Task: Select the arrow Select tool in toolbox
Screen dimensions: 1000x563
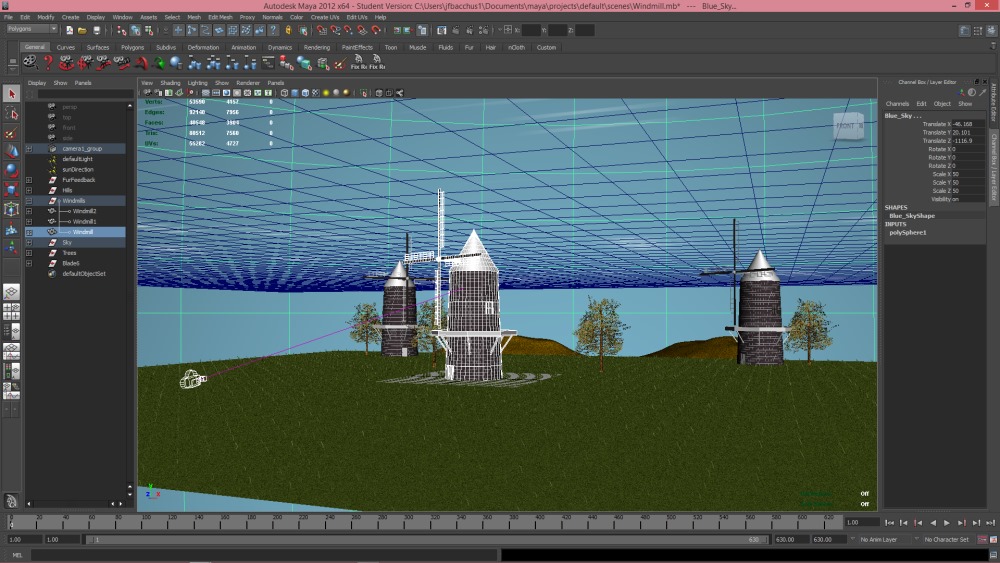Action: [x=11, y=94]
